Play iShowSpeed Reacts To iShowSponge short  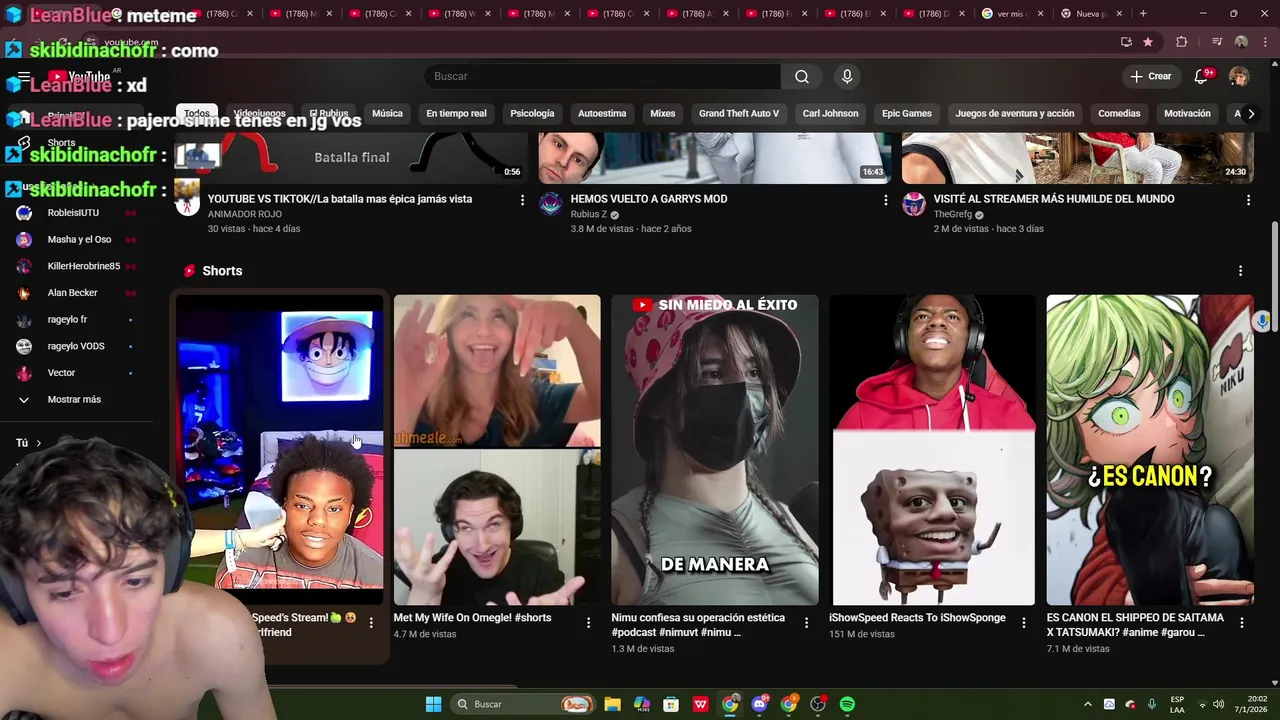point(932,450)
